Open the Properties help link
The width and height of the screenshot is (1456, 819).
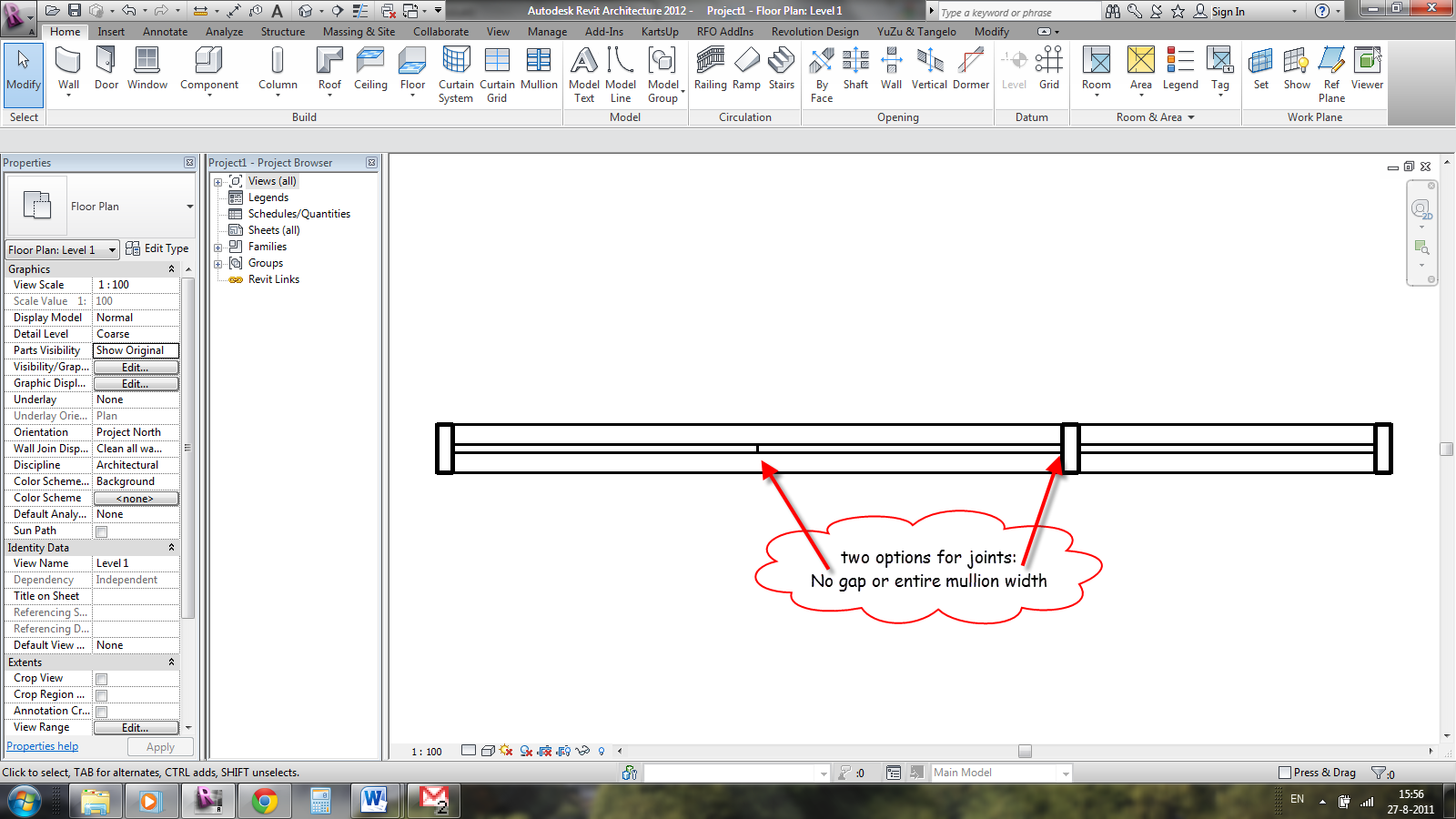point(42,745)
